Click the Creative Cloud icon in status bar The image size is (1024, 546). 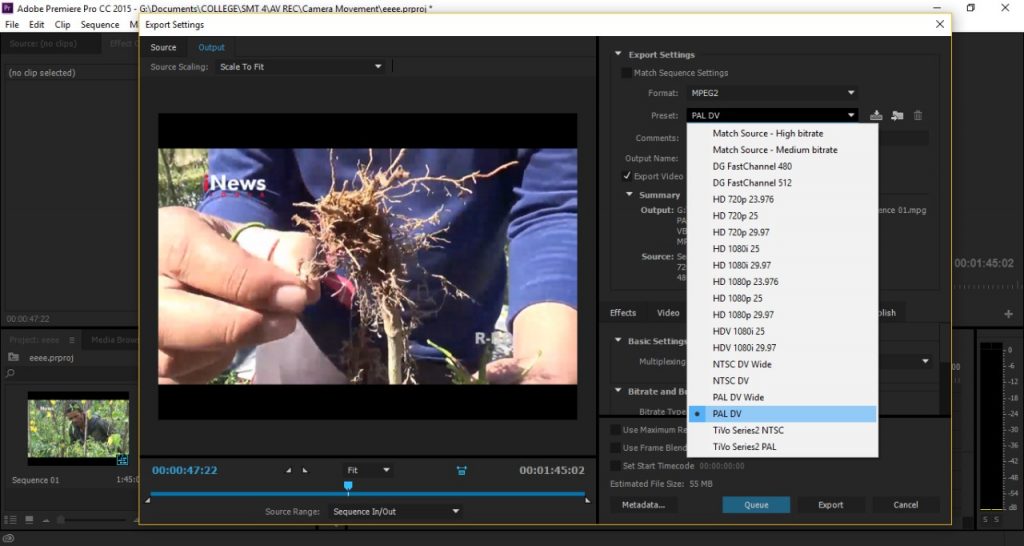pyautogui.click(x=9, y=539)
